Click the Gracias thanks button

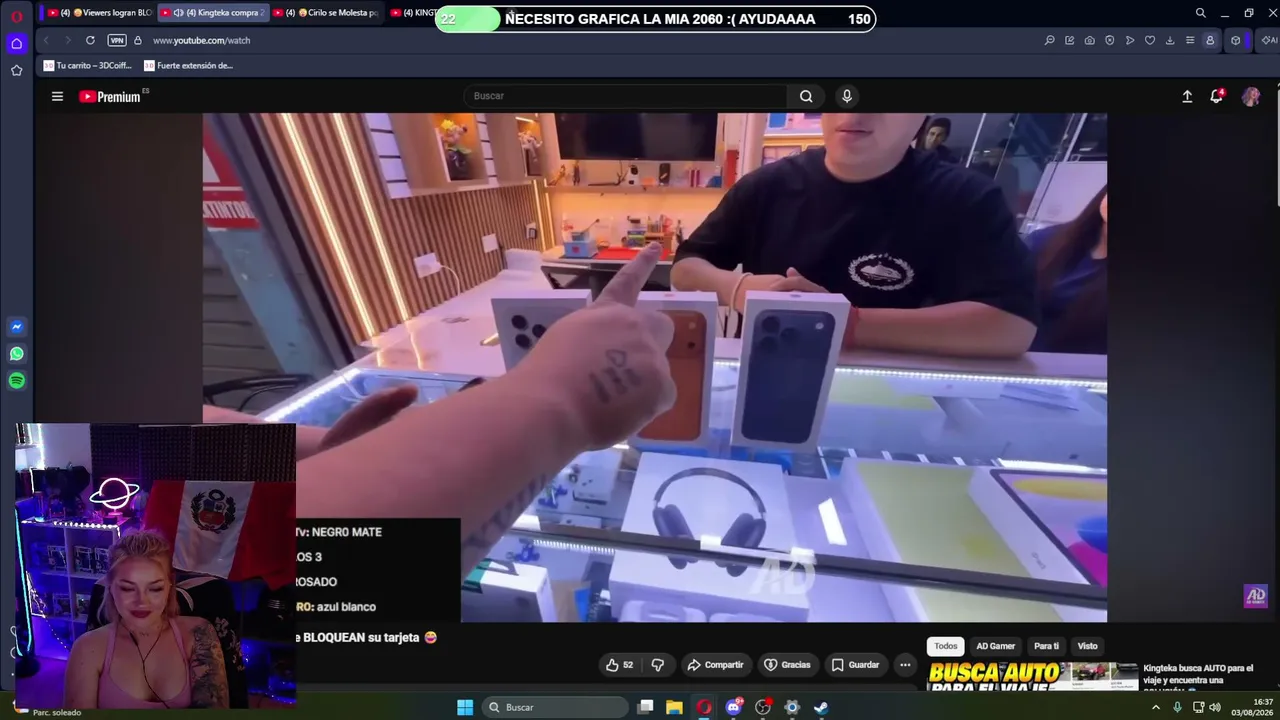point(787,665)
